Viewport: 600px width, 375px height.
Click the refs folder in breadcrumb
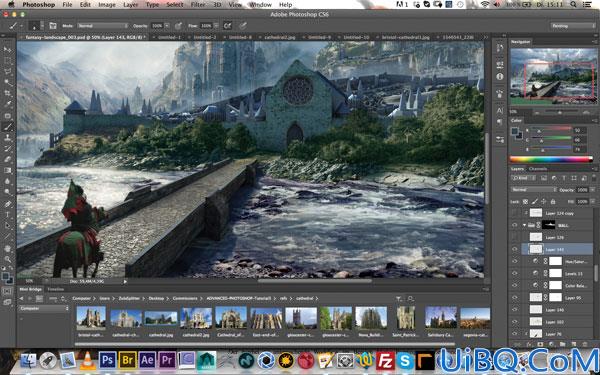coord(284,298)
